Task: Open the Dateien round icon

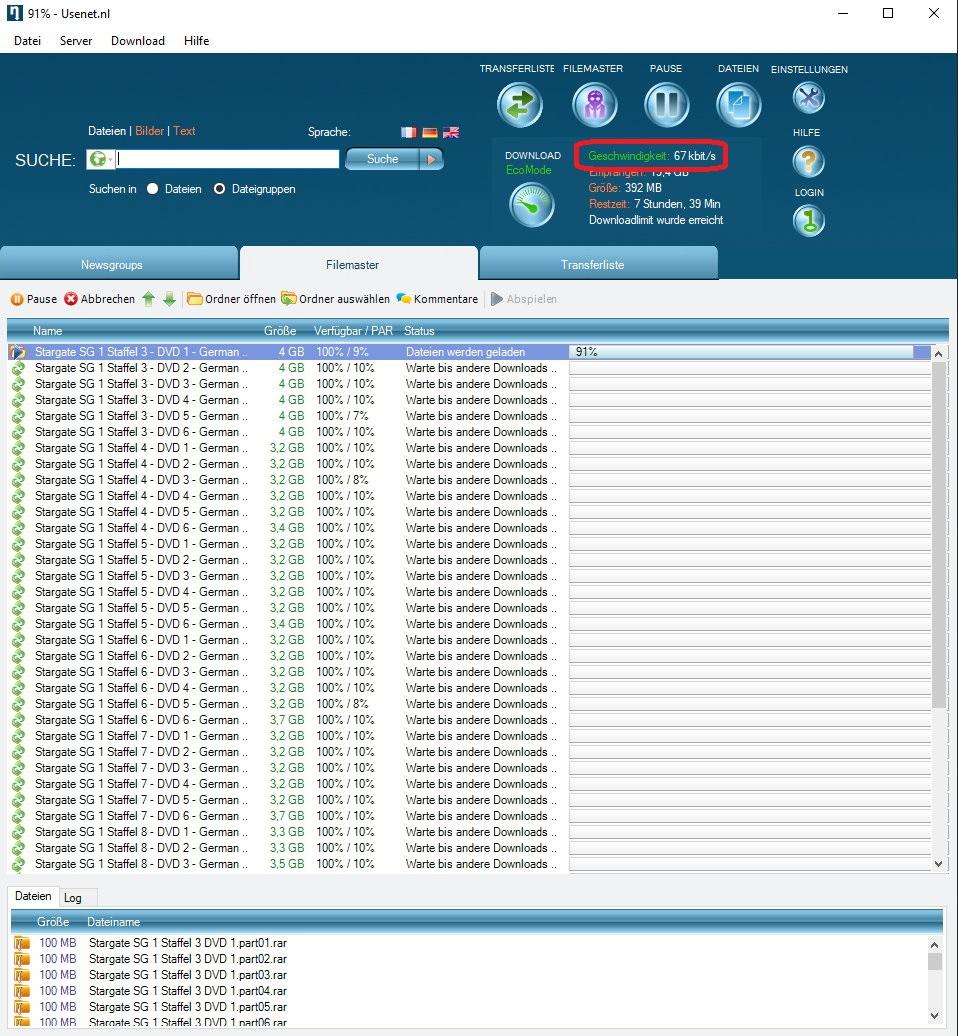Action: coord(738,105)
